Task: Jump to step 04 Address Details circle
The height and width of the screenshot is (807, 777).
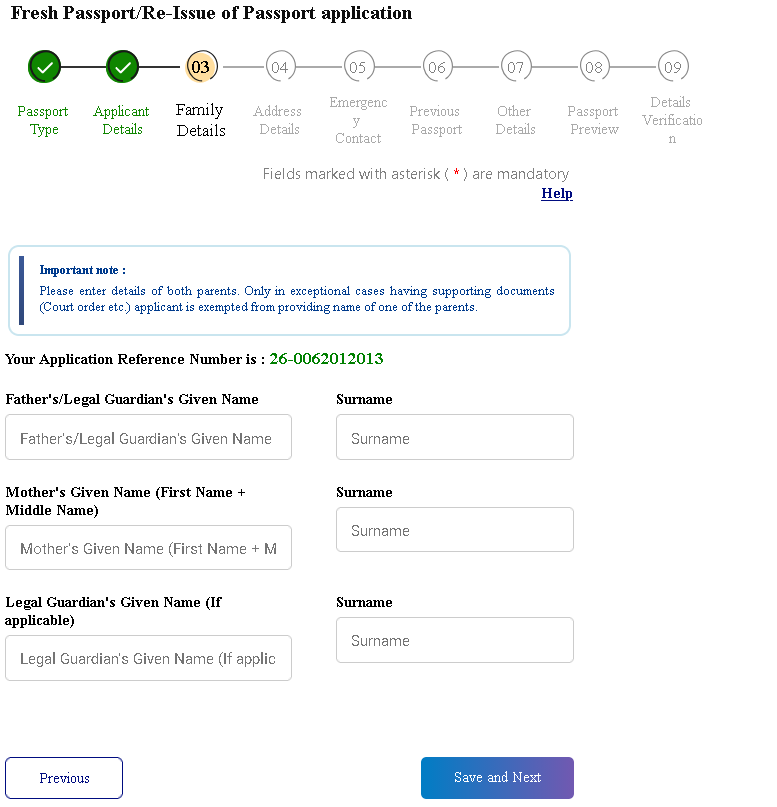Action: tap(280, 67)
